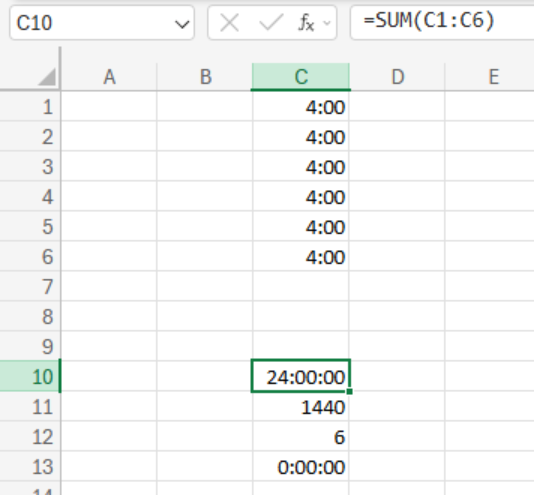Viewport: 534px width, 495px height.
Task: Click cell C11 showing 1440
Action: point(301,406)
